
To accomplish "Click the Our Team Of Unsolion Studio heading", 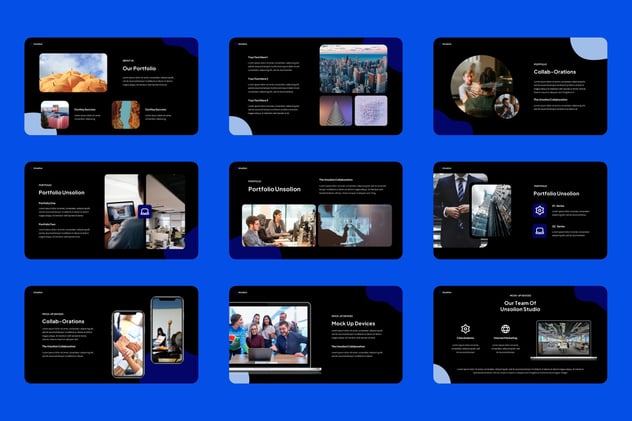I will [520, 306].
